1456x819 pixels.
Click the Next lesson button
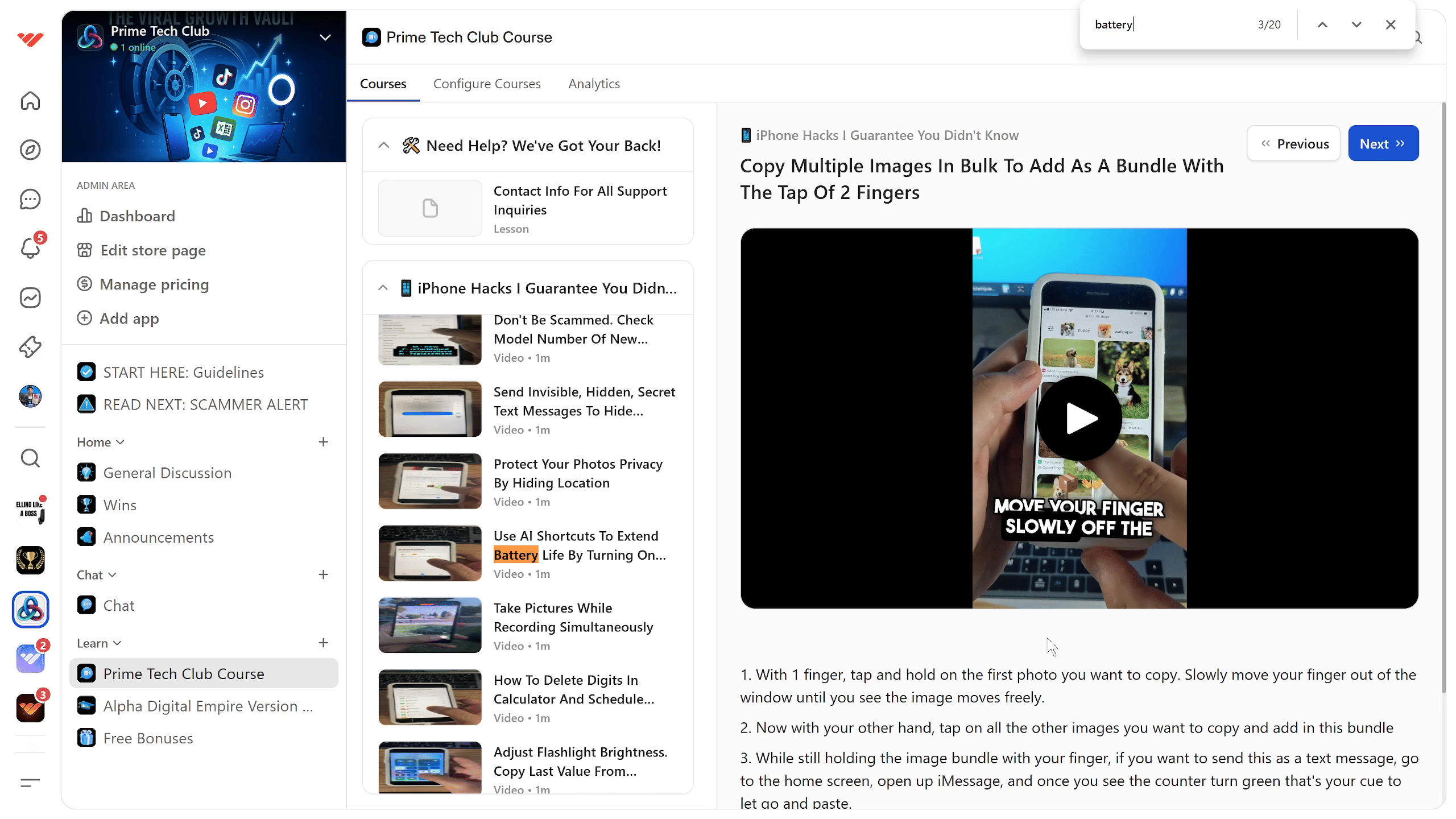tap(1383, 143)
